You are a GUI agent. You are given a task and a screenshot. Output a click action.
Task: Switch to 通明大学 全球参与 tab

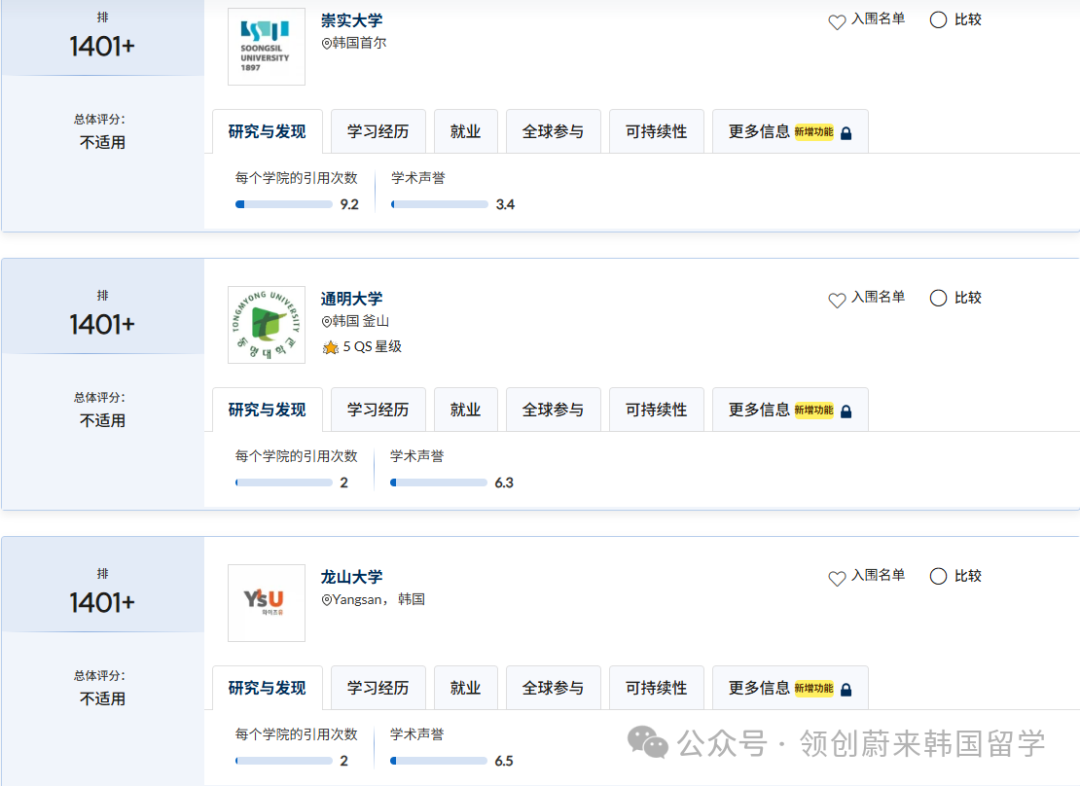click(553, 410)
